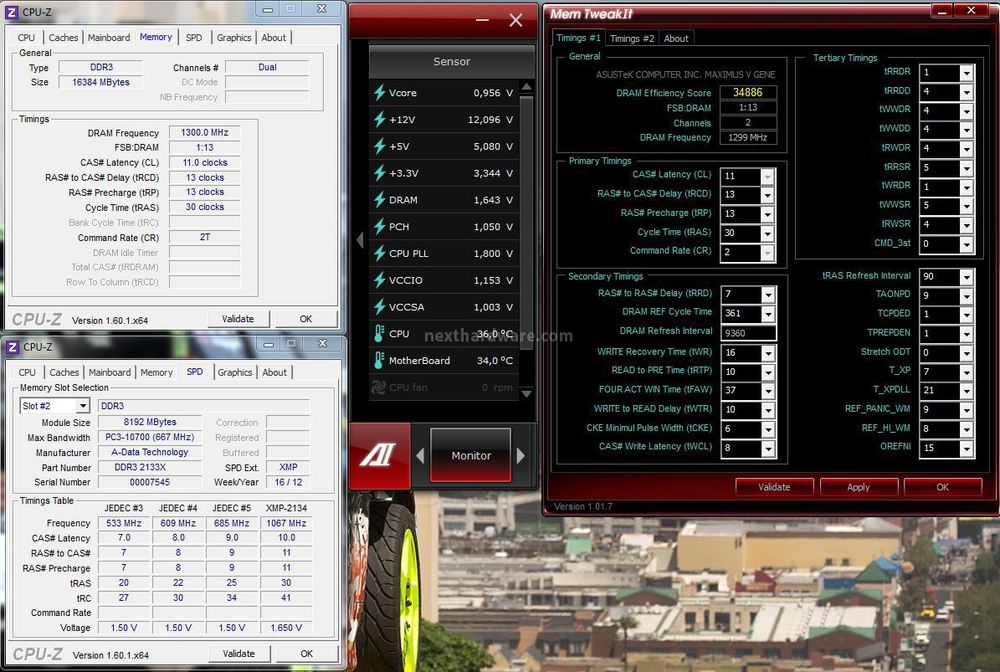The width and height of the screenshot is (1000, 672).
Task: Click Validate in Mem TweakIt
Action: [774, 487]
